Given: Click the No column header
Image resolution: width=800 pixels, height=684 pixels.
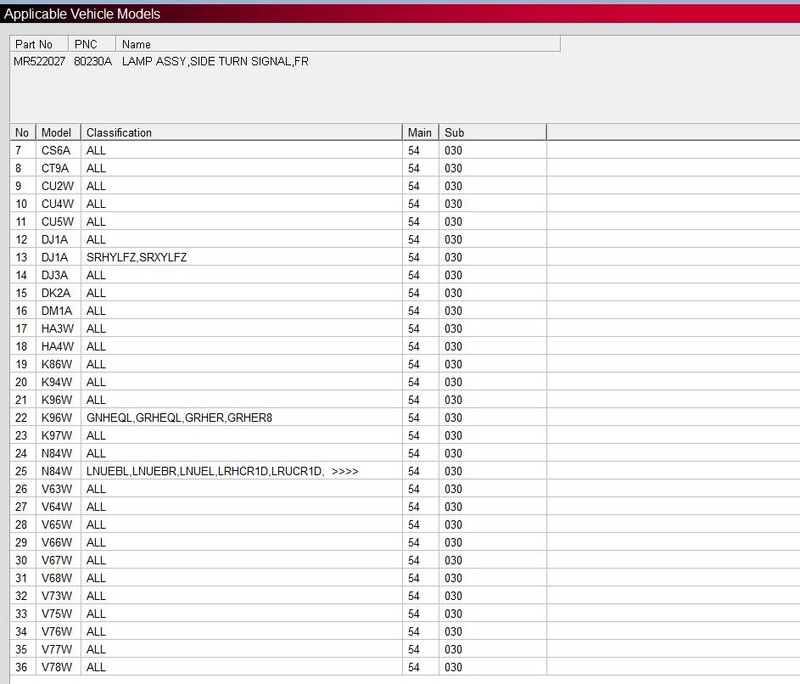Looking at the screenshot, I should [x=22, y=132].
